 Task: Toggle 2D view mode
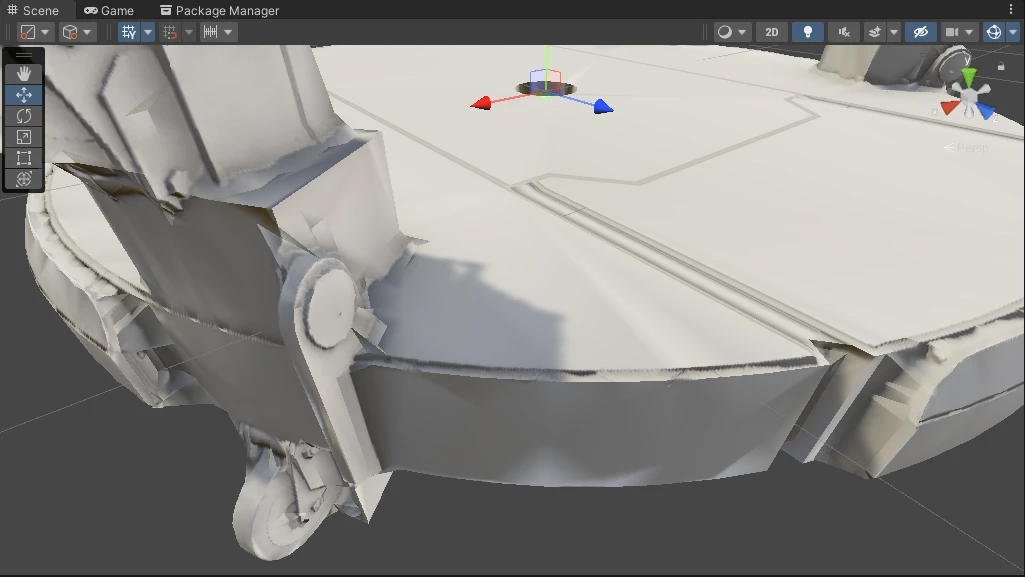(x=771, y=32)
